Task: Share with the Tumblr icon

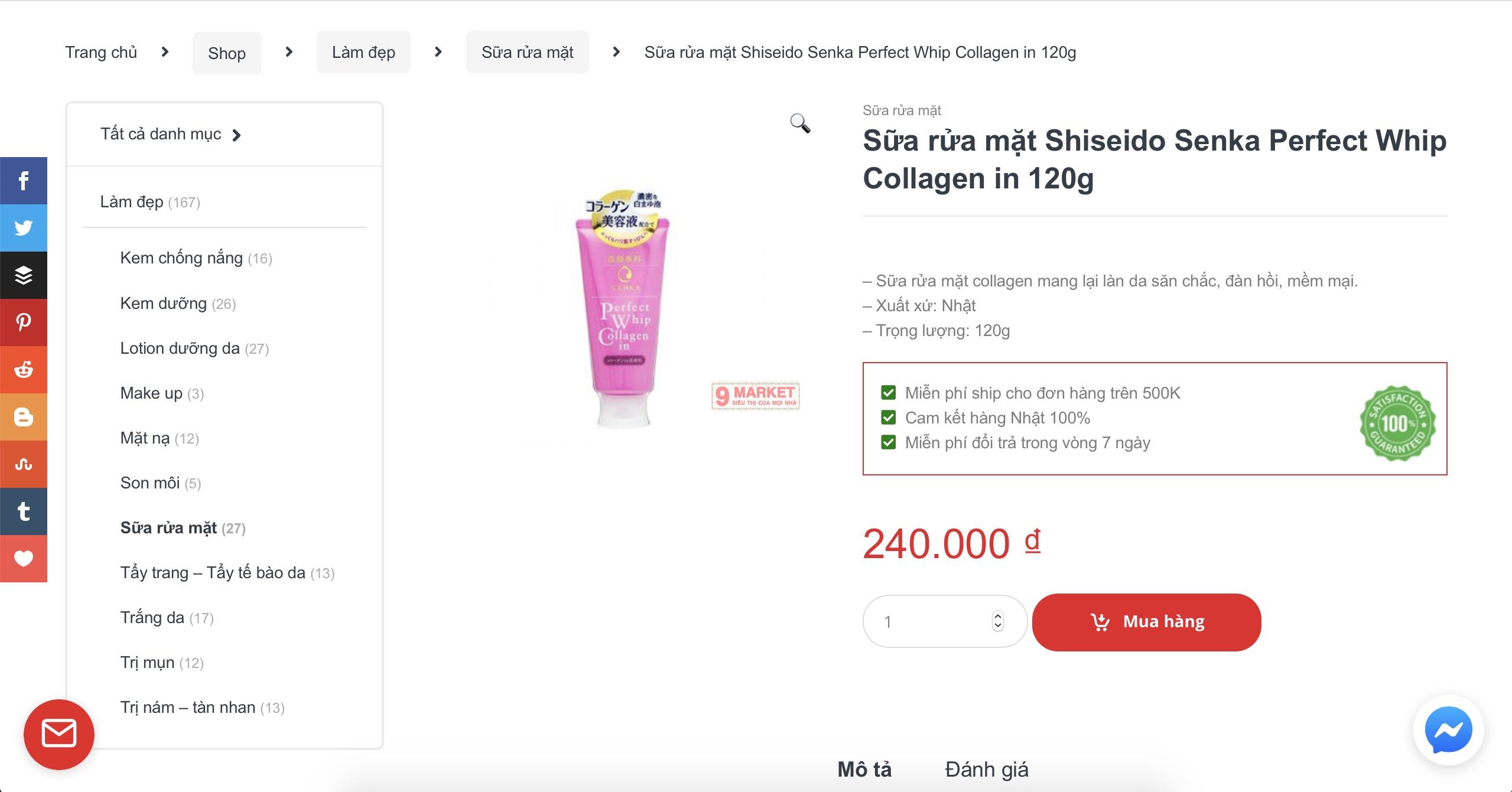Action: (24, 511)
